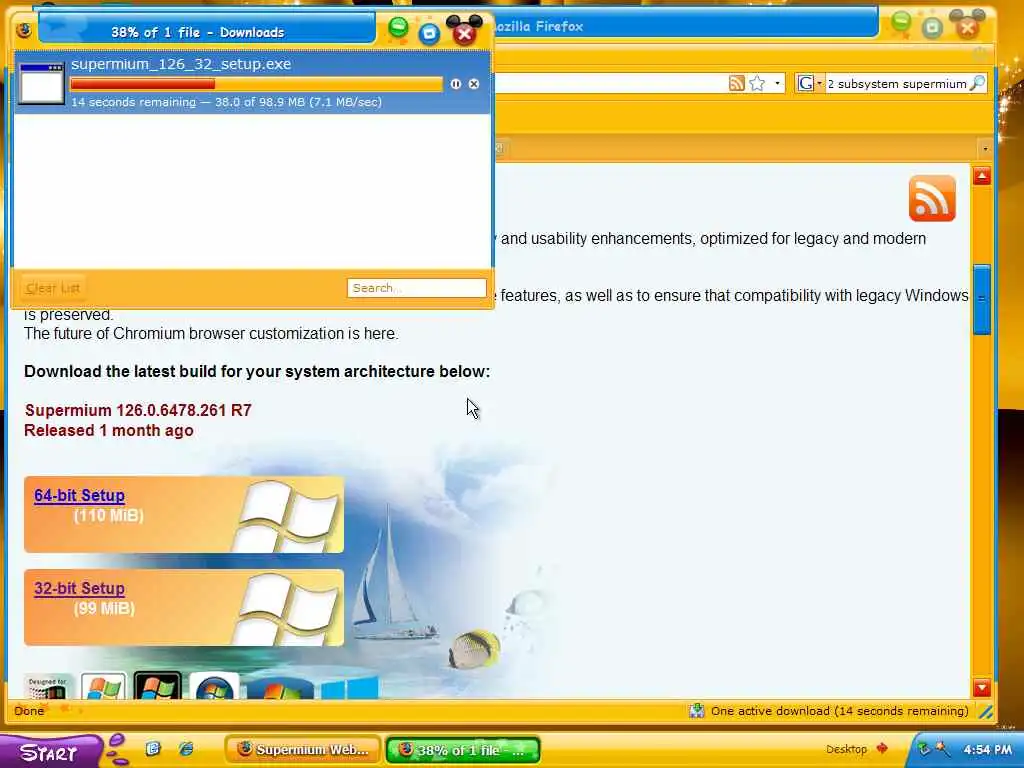1024x768 pixels.
Task: Open the address bar history dropdown arrow
Action: coord(776,84)
